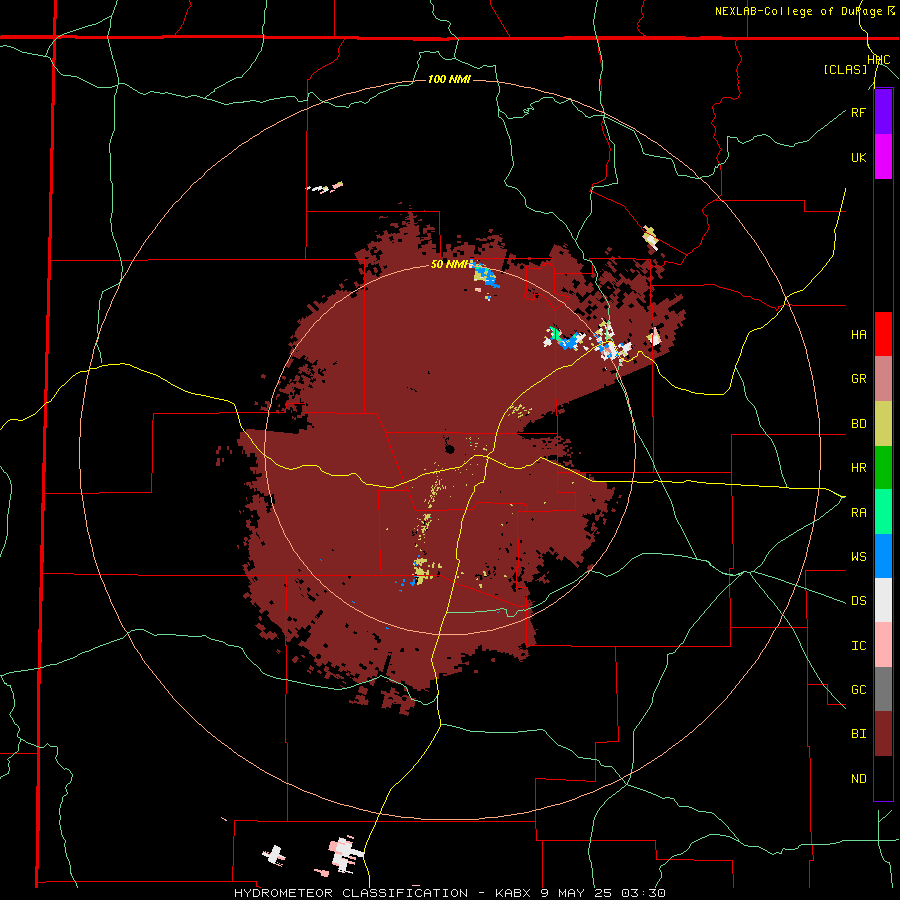Click the red HA legend color swatch
Image resolution: width=900 pixels, height=900 pixels.
883,334
